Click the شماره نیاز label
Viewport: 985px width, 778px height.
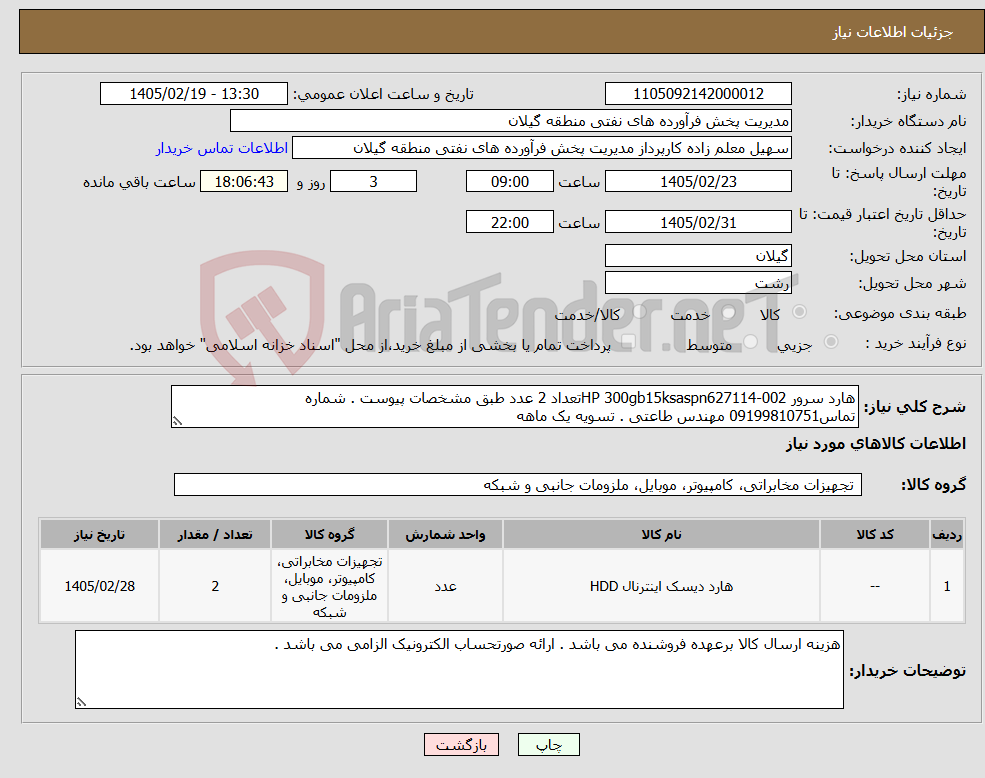click(x=932, y=95)
